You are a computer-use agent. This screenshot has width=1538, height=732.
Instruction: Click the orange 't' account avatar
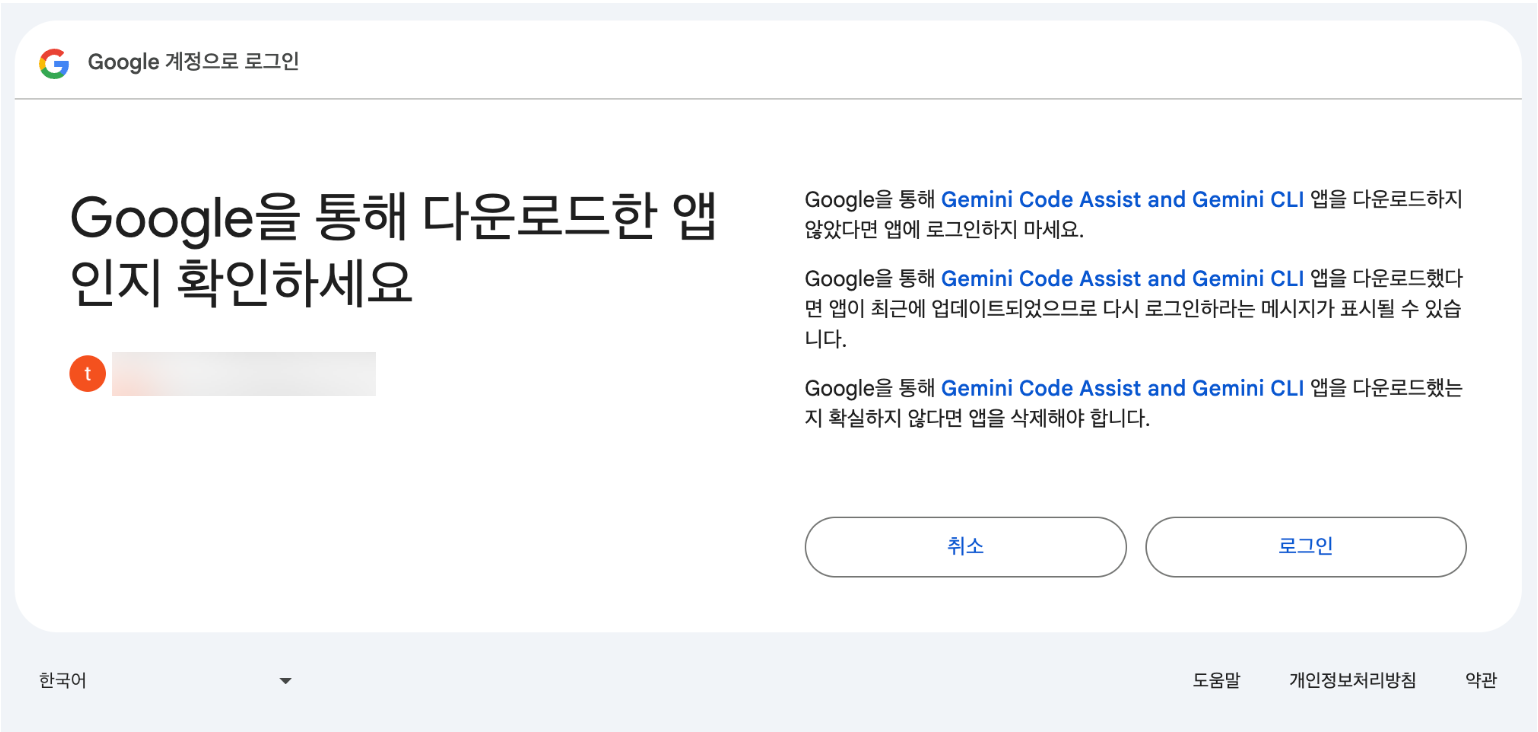pos(88,374)
